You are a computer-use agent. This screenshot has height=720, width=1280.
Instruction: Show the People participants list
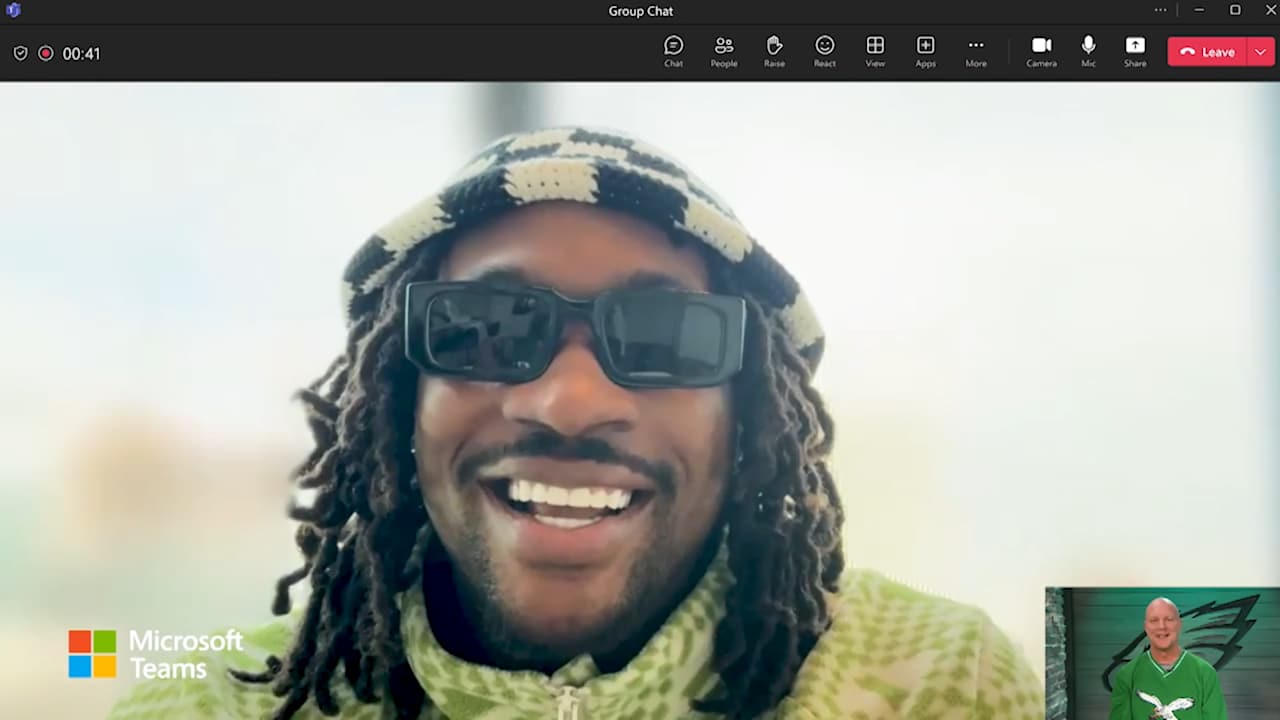pyautogui.click(x=724, y=51)
